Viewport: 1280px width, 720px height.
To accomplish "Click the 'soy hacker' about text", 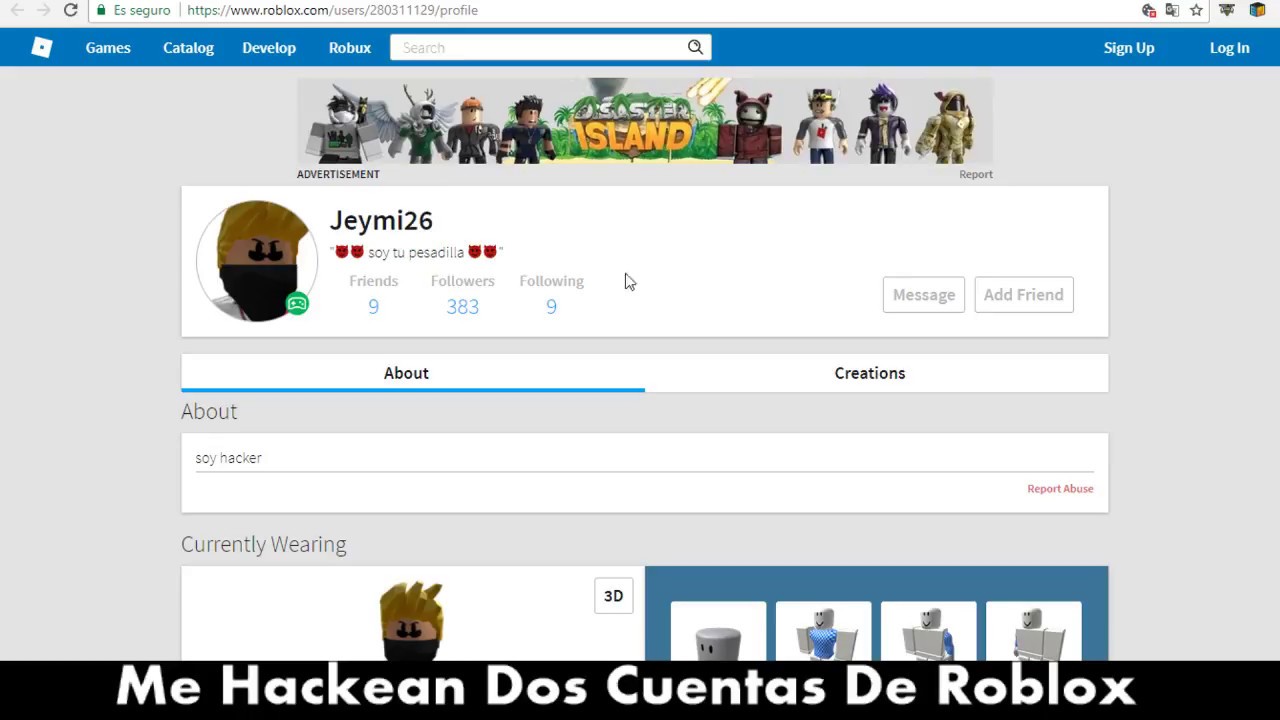I will click(x=228, y=458).
